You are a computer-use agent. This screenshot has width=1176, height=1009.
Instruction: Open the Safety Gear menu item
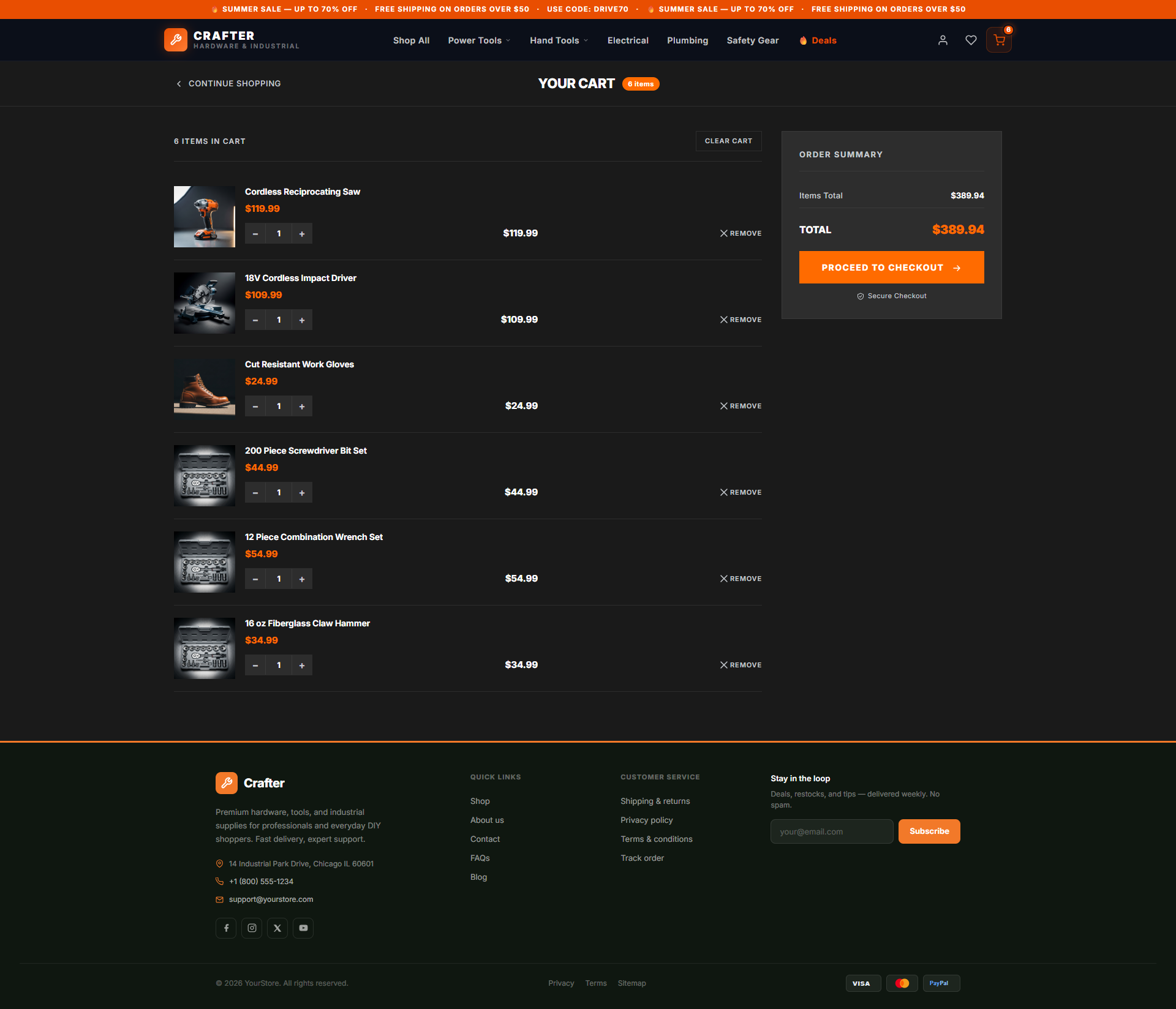click(753, 40)
